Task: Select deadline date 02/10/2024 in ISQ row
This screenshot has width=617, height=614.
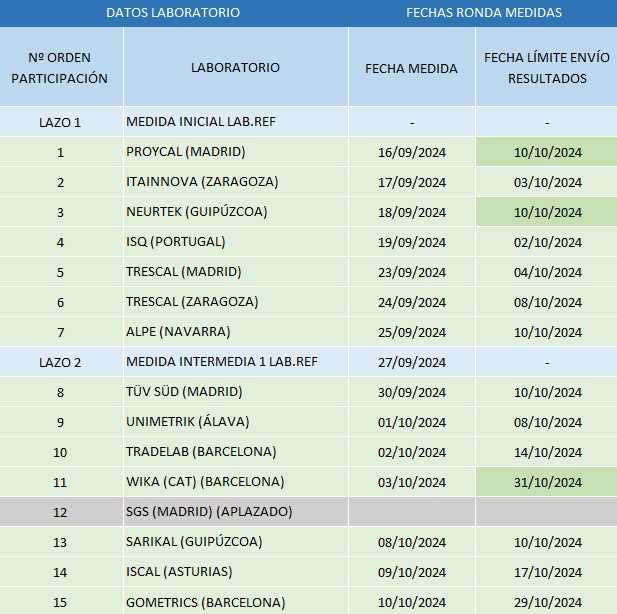Action: pyautogui.click(x=547, y=242)
